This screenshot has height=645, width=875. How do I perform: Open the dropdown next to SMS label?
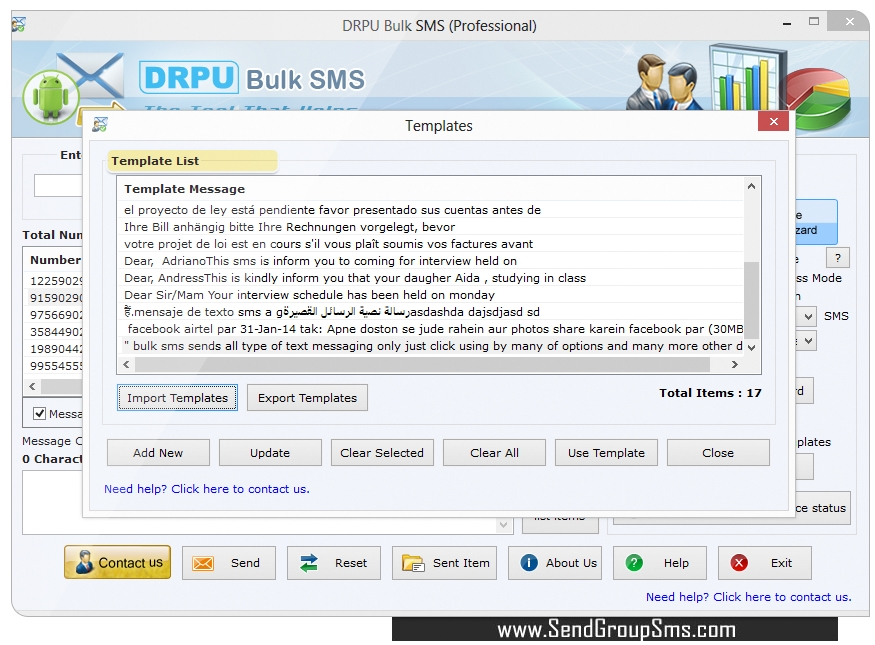(808, 316)
